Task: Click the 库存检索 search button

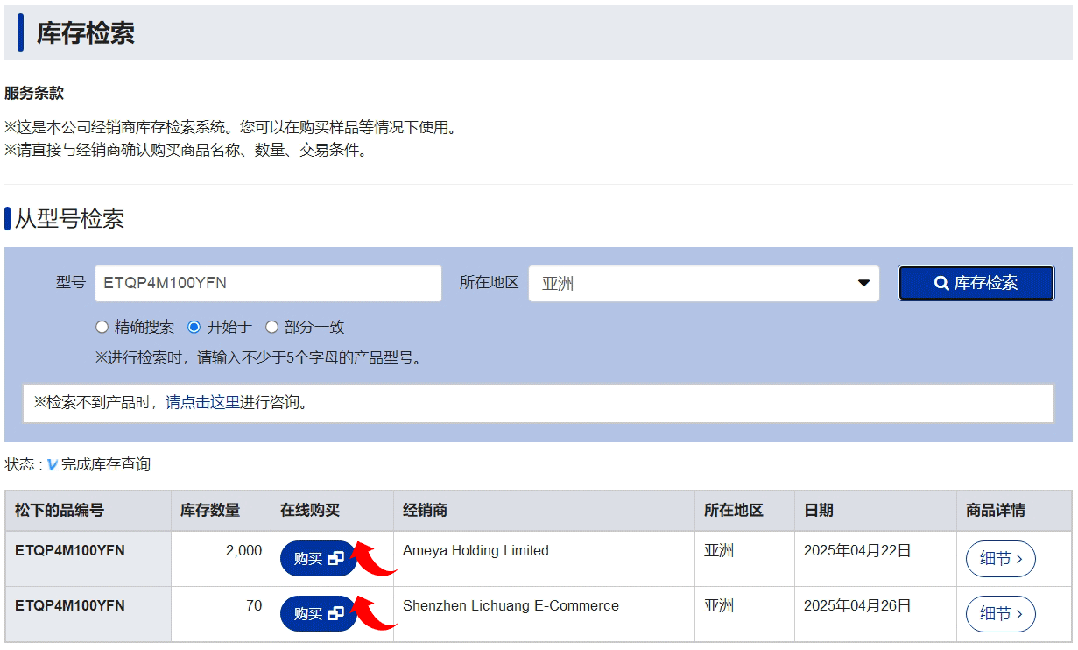Action: click(x=976, y=283)
